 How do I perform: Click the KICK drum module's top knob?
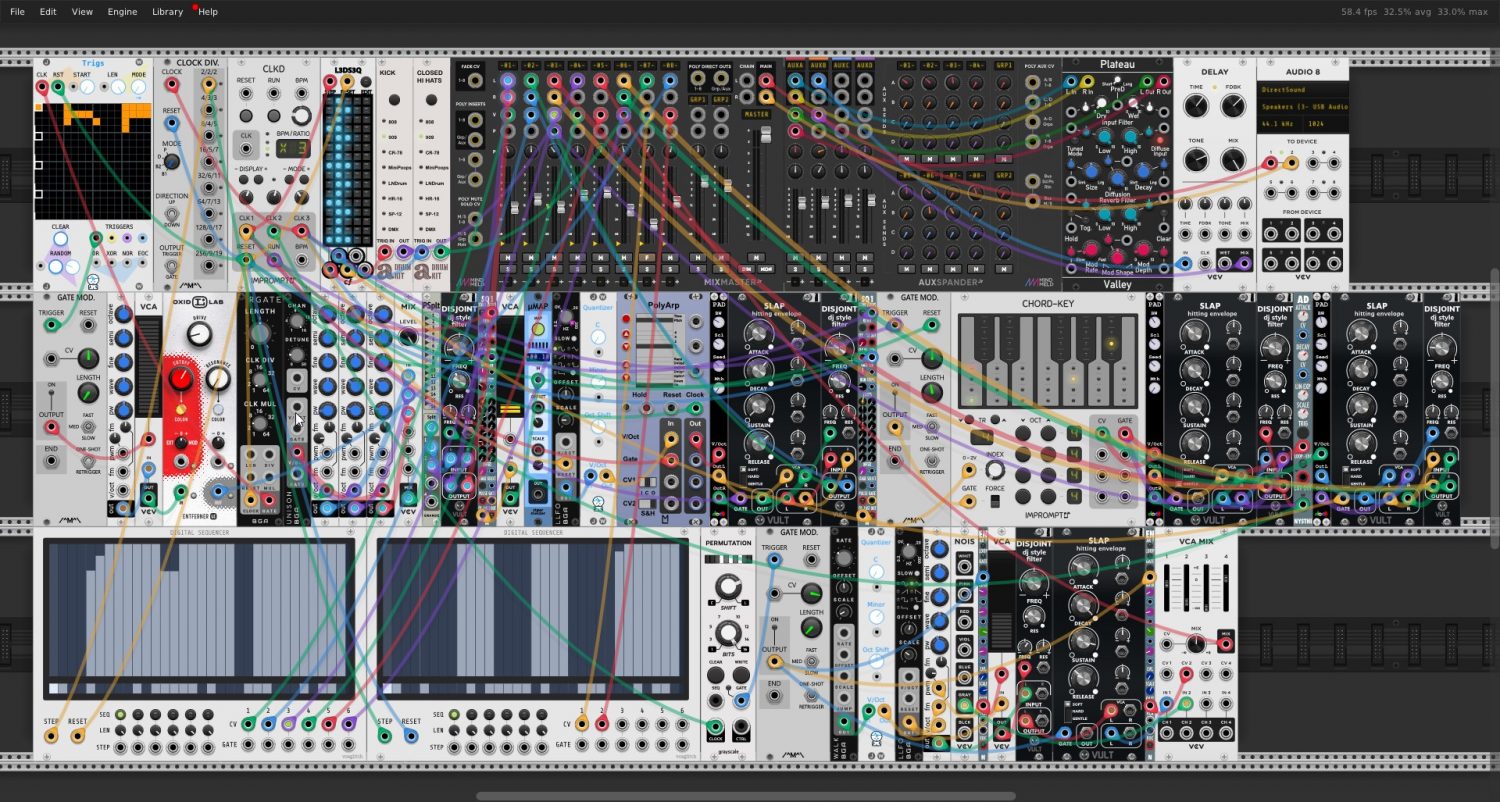point(394,101)
